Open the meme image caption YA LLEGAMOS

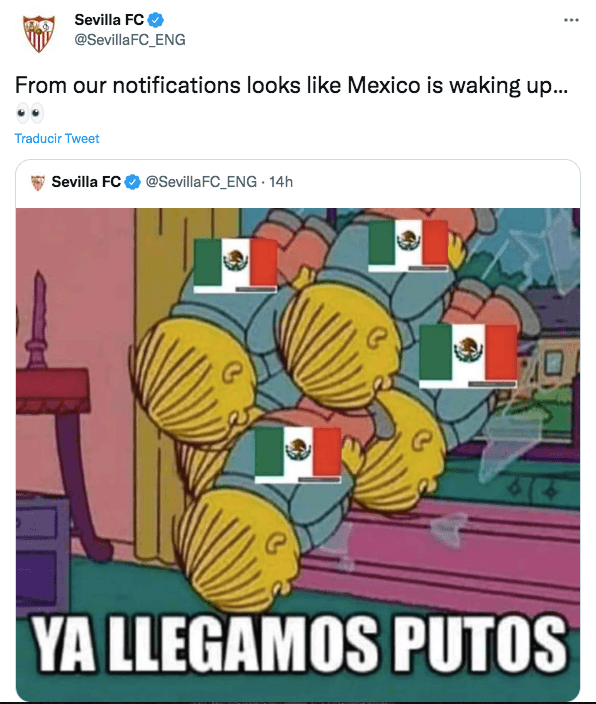[299, 645]
